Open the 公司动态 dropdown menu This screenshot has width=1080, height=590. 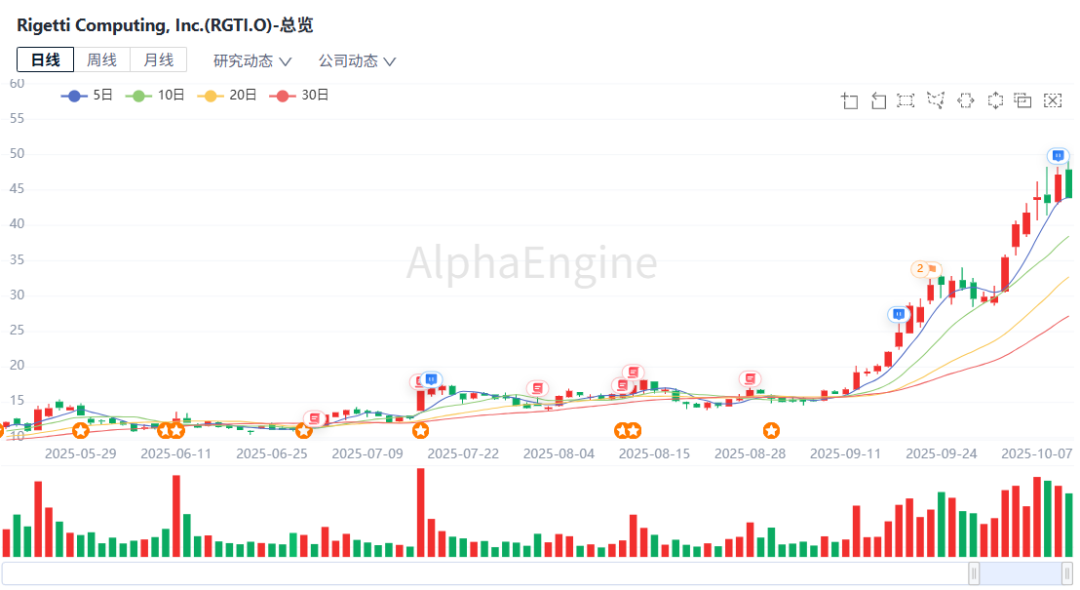[x=357, y=61]
